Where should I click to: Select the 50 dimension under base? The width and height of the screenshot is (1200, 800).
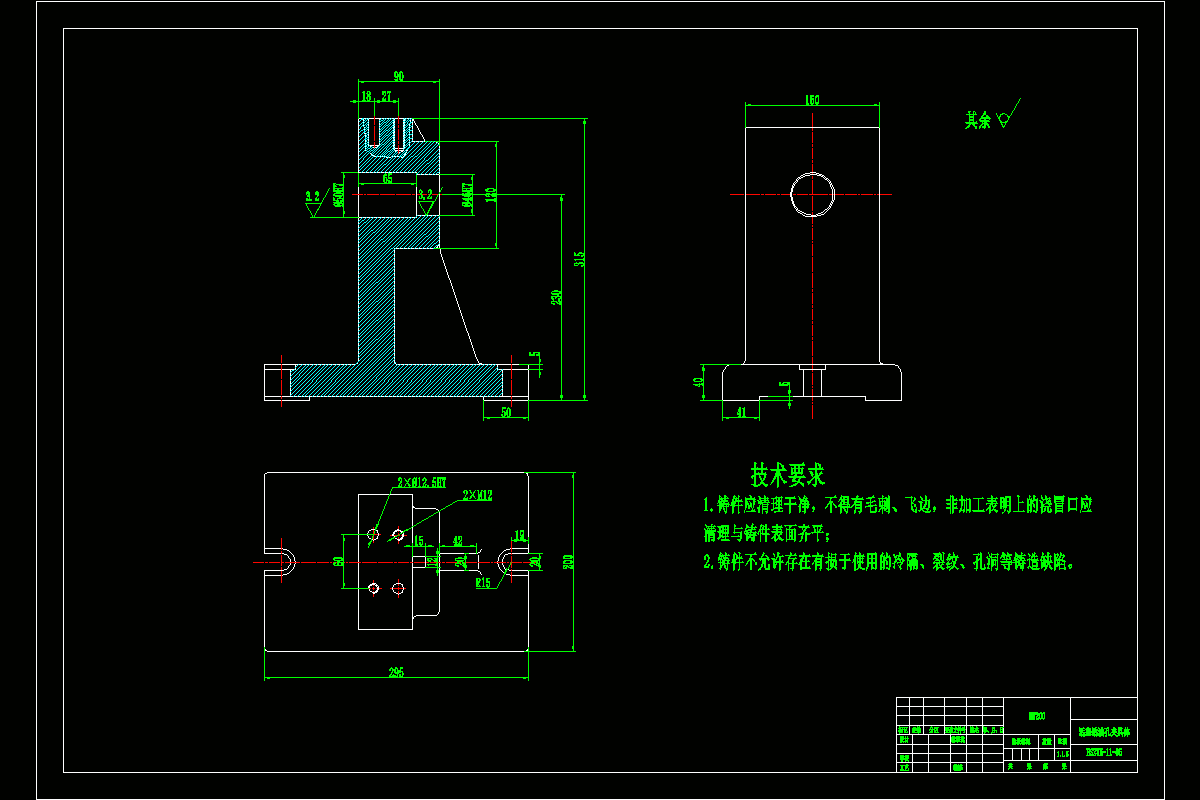[x=506, y=412]
